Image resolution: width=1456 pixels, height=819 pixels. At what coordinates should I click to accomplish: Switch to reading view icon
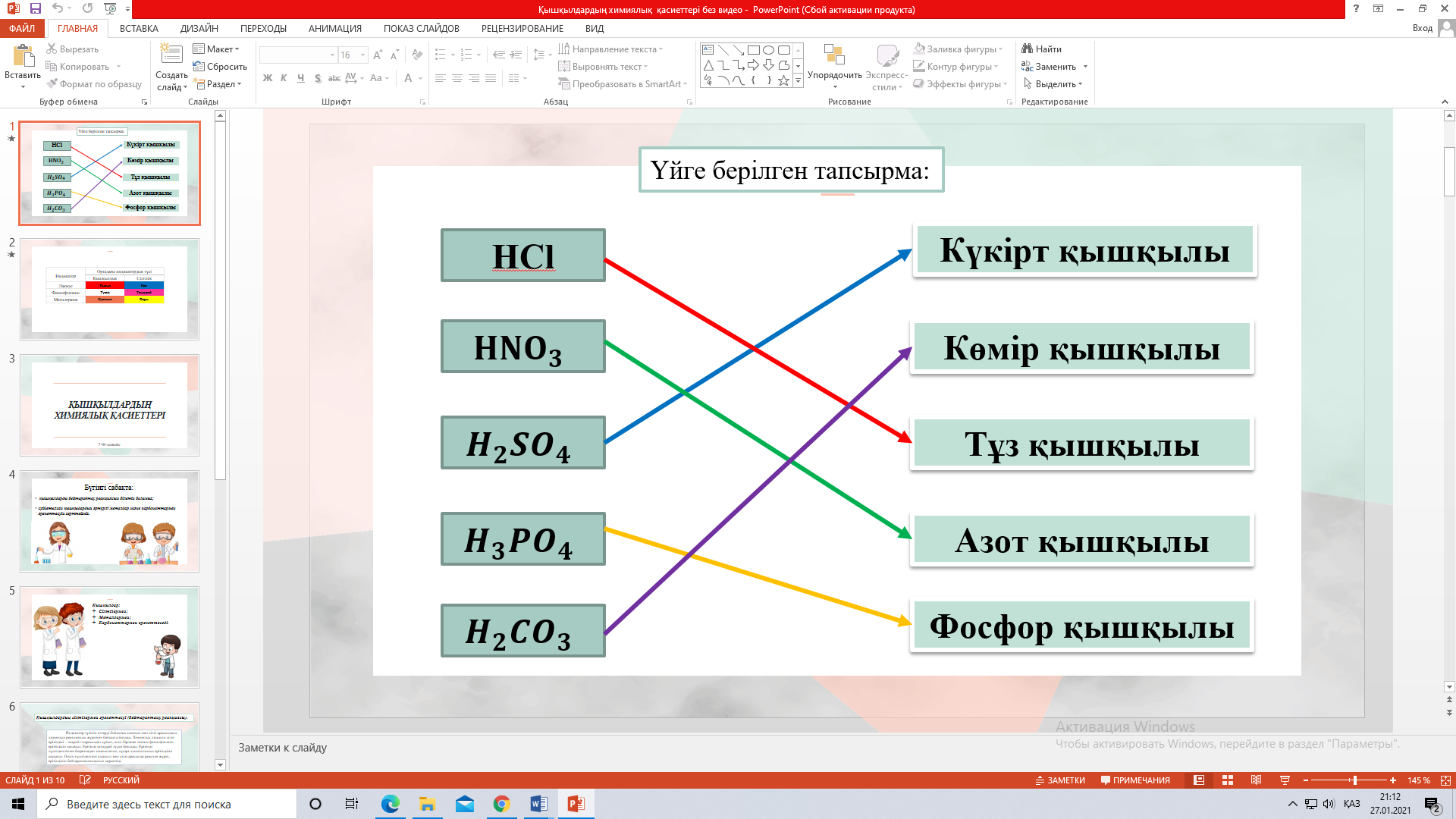(1257, 780)
